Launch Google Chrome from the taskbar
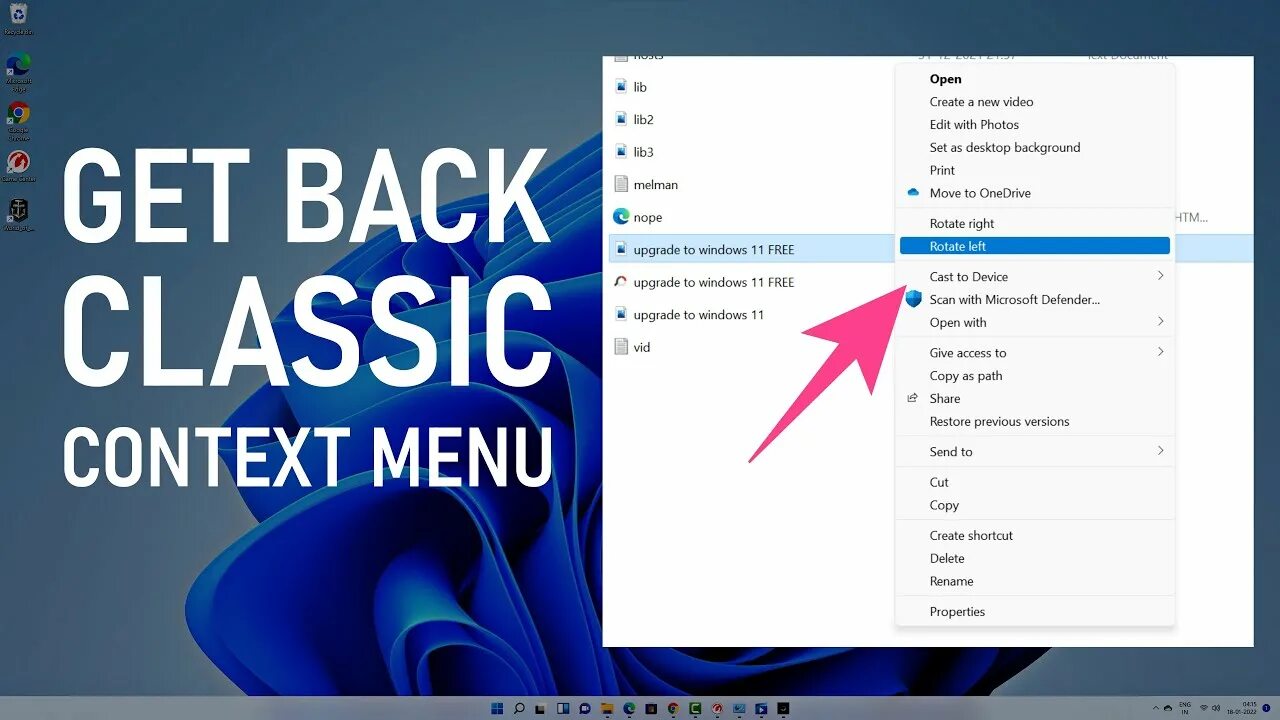The height and width of the screenshot is (720, 1280). [673, 708]
